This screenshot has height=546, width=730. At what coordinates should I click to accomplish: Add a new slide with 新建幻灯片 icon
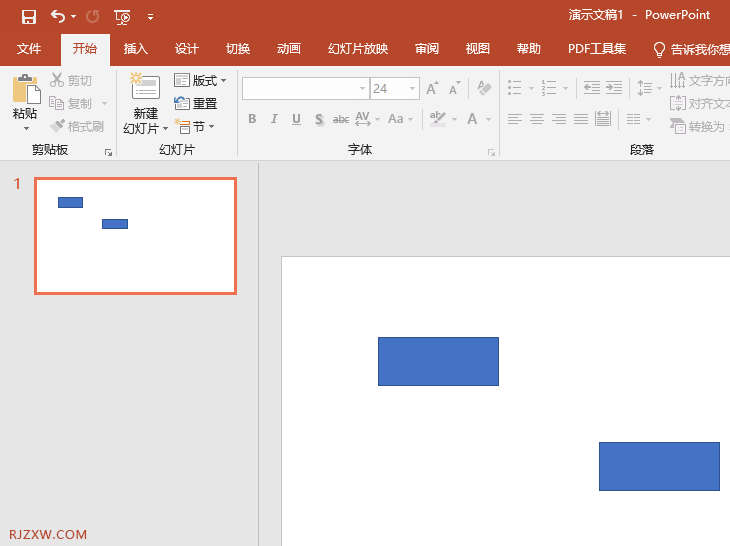click(x=145, y=86)
